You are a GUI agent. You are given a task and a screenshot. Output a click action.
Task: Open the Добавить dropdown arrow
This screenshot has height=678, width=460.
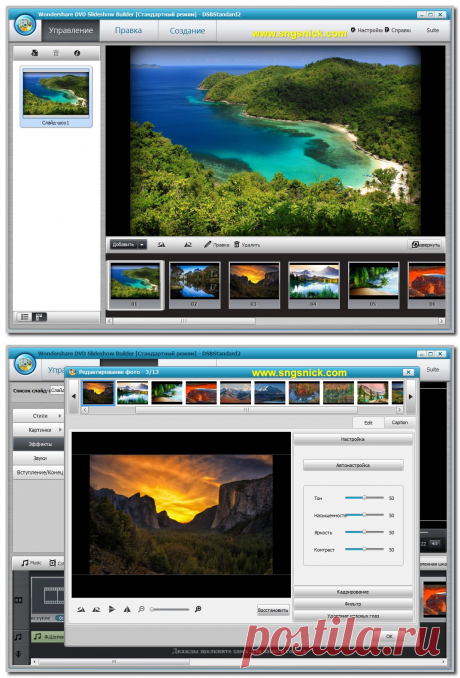(142, 245)
